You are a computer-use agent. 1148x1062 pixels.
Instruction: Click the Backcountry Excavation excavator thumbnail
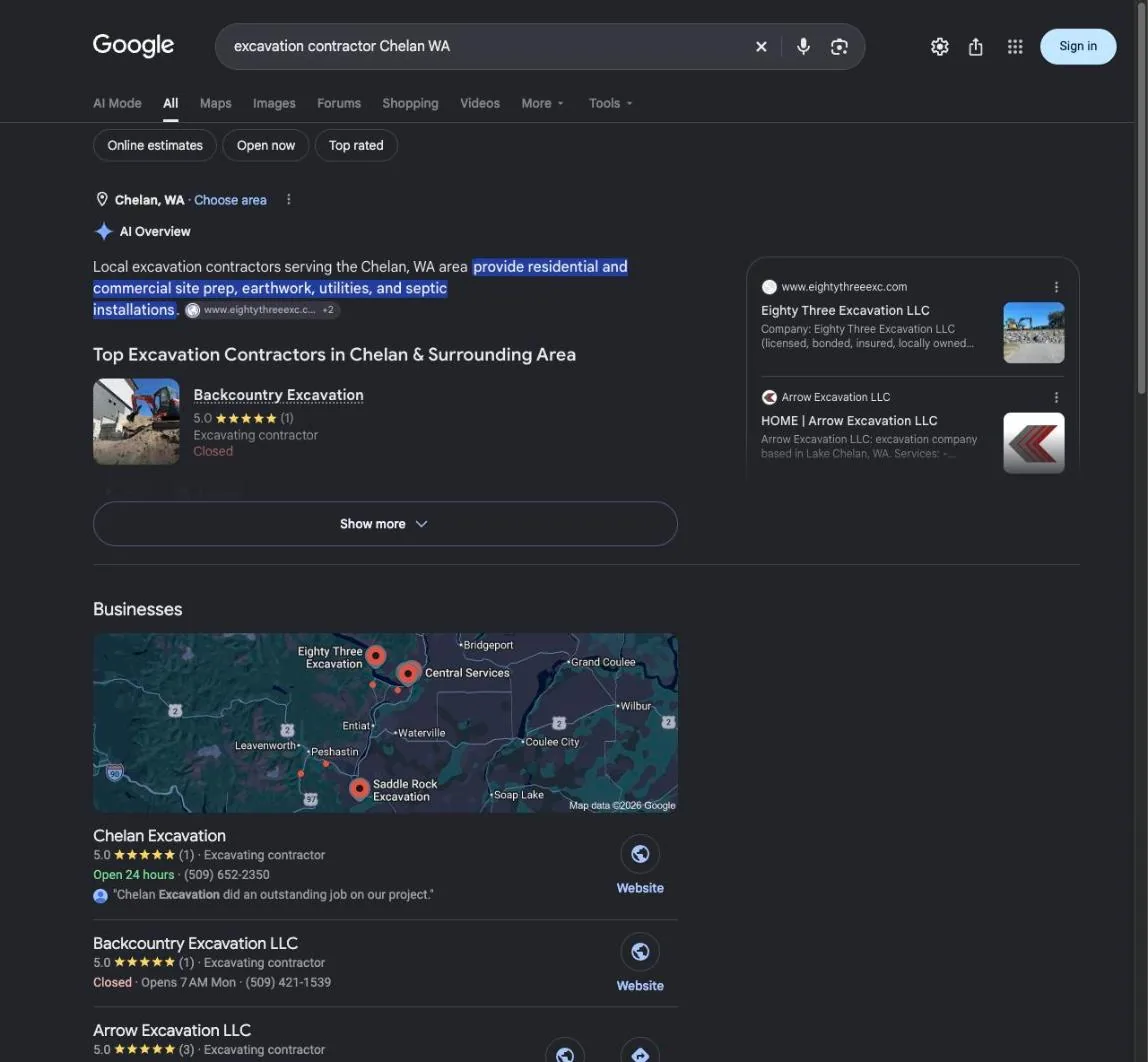(x=136, y=422)
